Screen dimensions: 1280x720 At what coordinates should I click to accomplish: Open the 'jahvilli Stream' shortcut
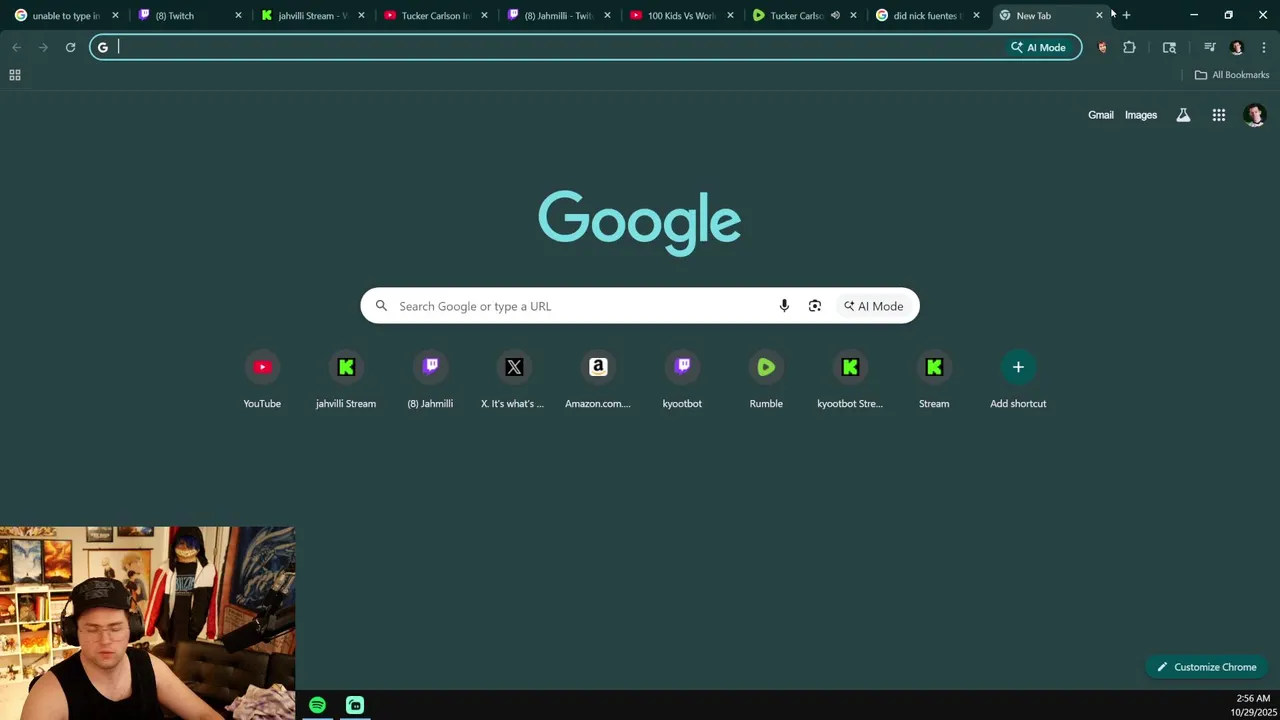(346, 380)
